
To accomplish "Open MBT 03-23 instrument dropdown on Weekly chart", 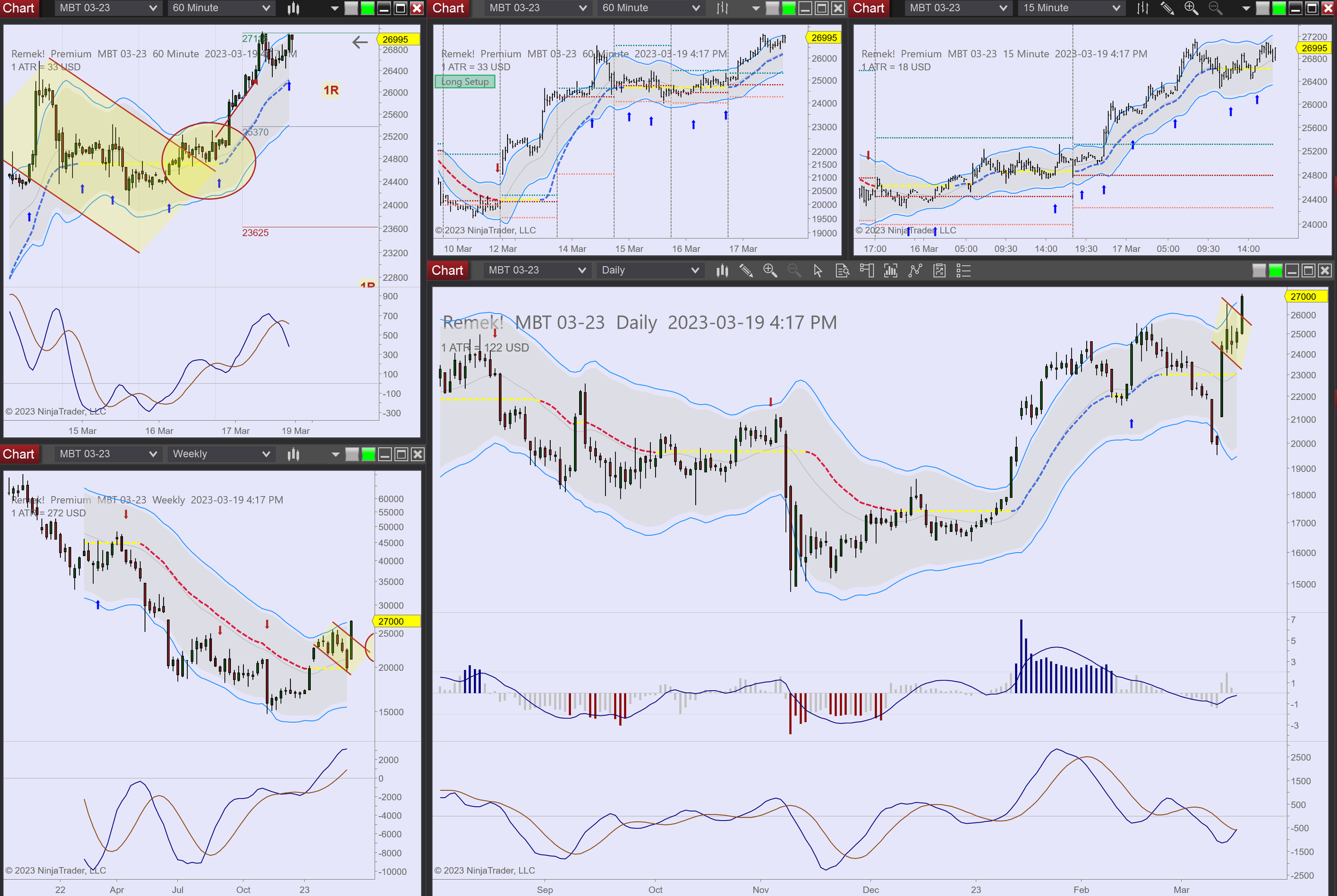I will click(107, 454).
